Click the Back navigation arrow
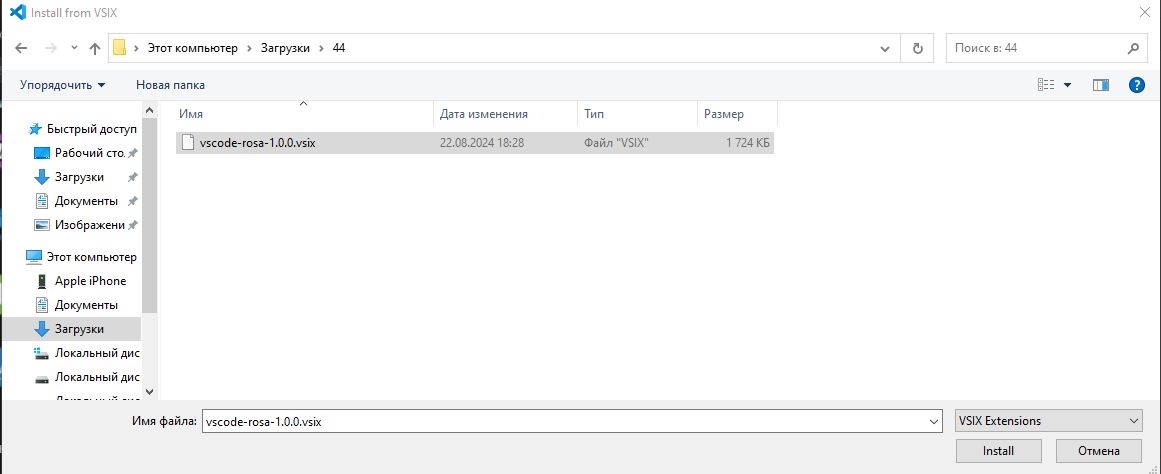This screenshot has height=474, width=1161. pos(21,48)
